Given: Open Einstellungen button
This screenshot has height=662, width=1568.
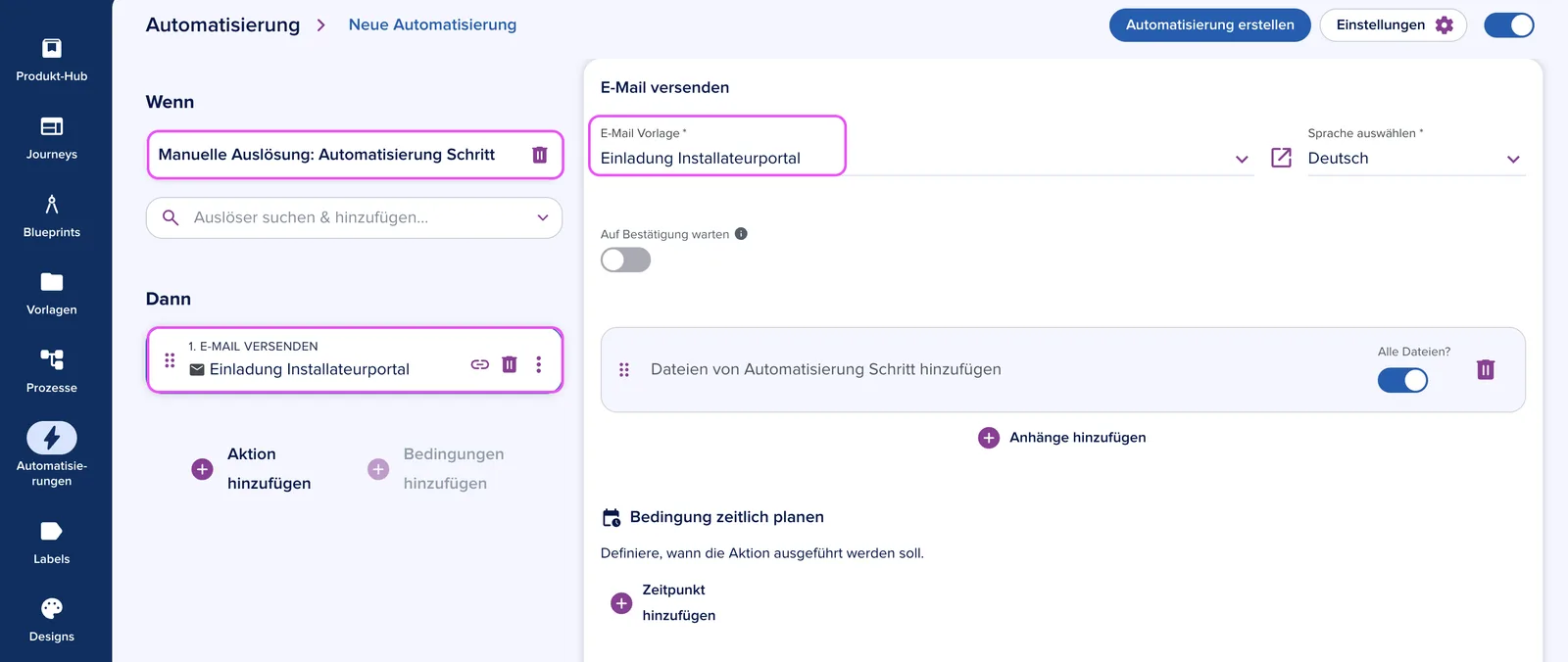Looking at the screenshot, I should 1394,25.
